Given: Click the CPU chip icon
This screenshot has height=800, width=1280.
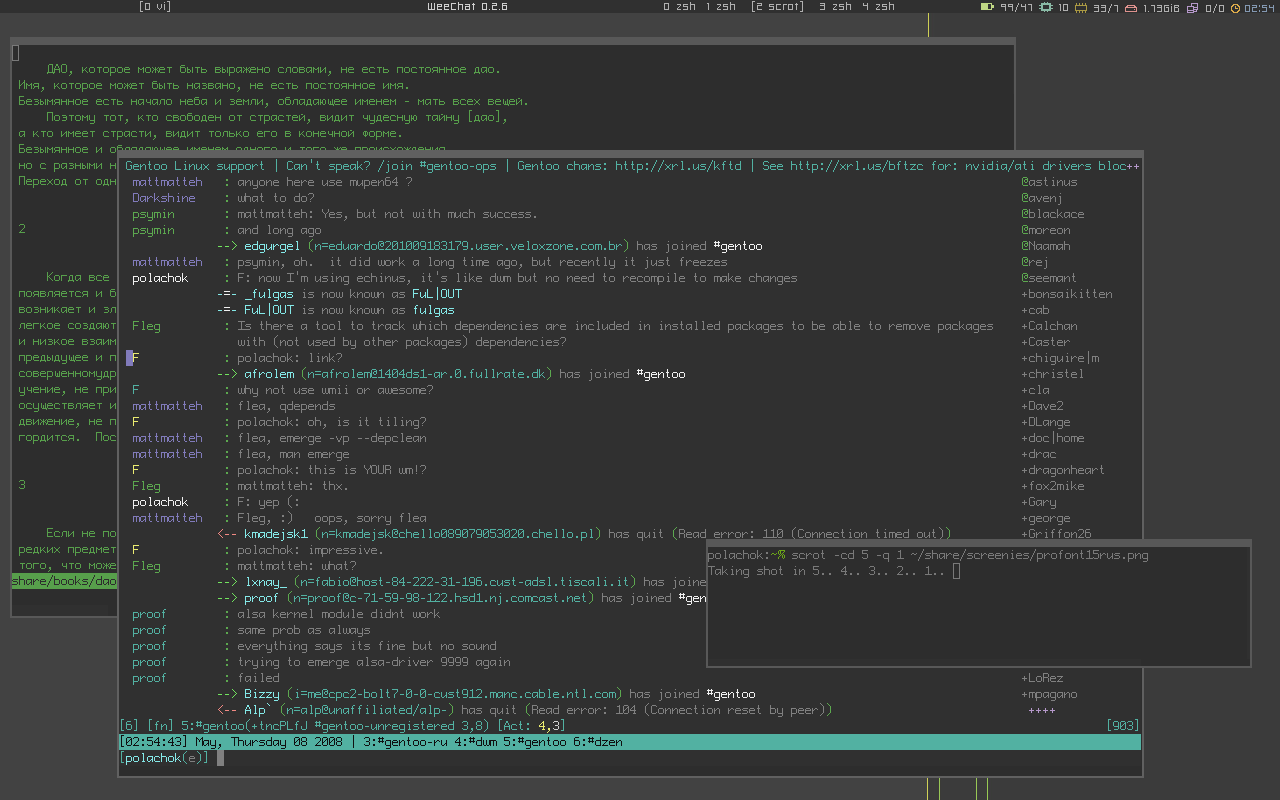Looking at the screenshot, I should click(x=1046, y=7).
